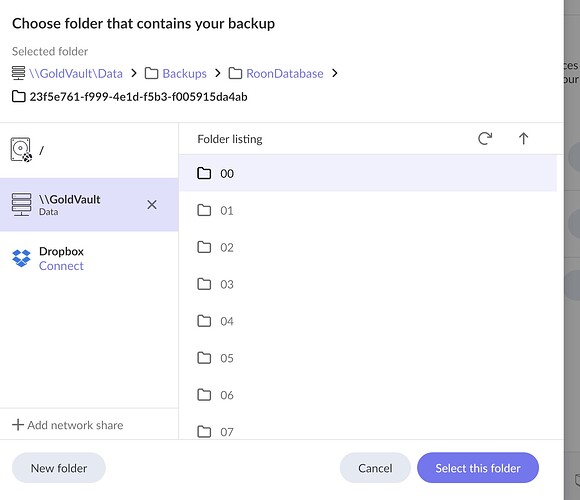The width and height of the screenshot is (580, 500).
Task: Click the folder icon beside 02
Action: click(204, 247)
